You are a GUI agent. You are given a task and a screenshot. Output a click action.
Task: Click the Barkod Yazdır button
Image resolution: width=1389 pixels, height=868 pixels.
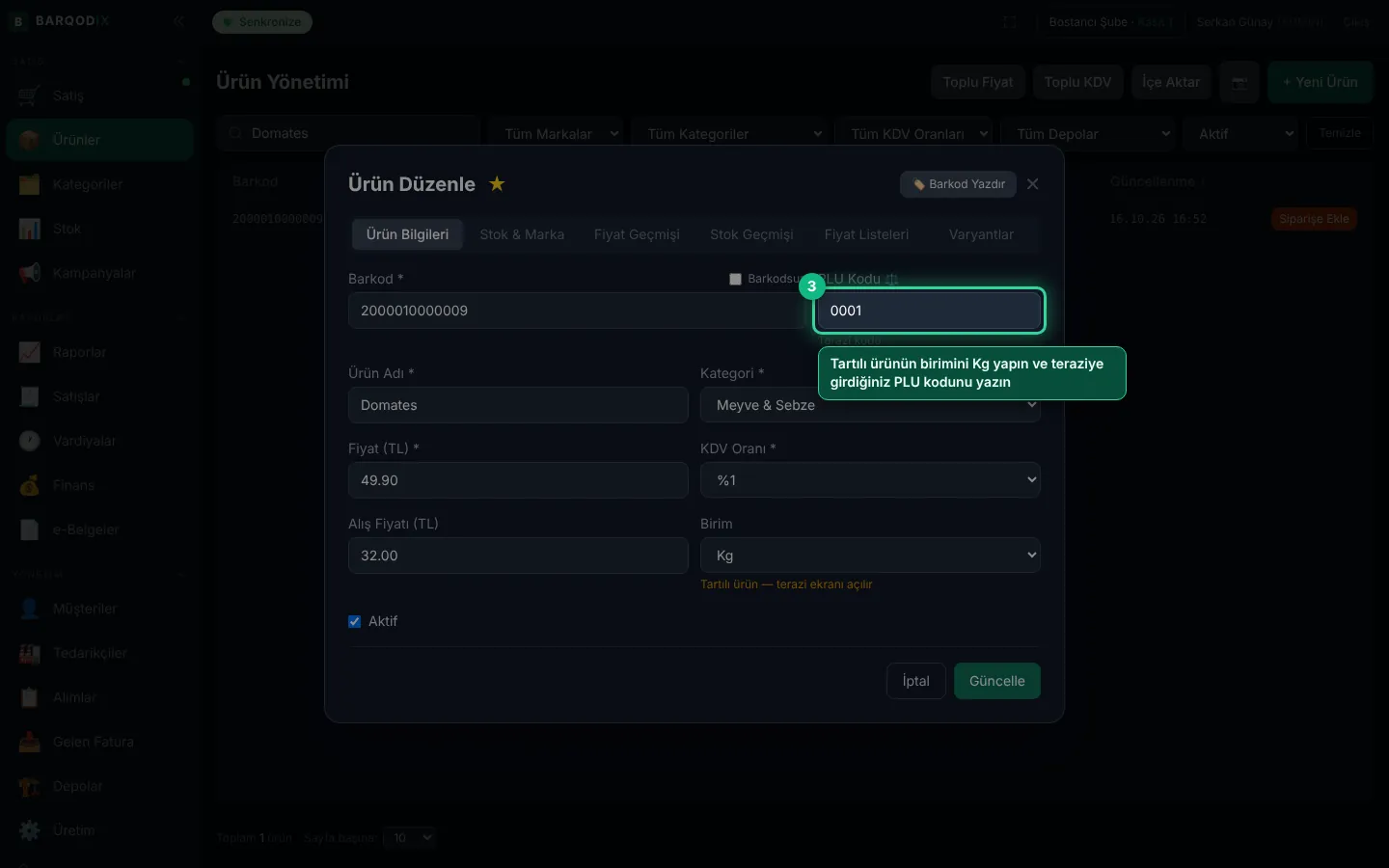click(x=958, y=184)
